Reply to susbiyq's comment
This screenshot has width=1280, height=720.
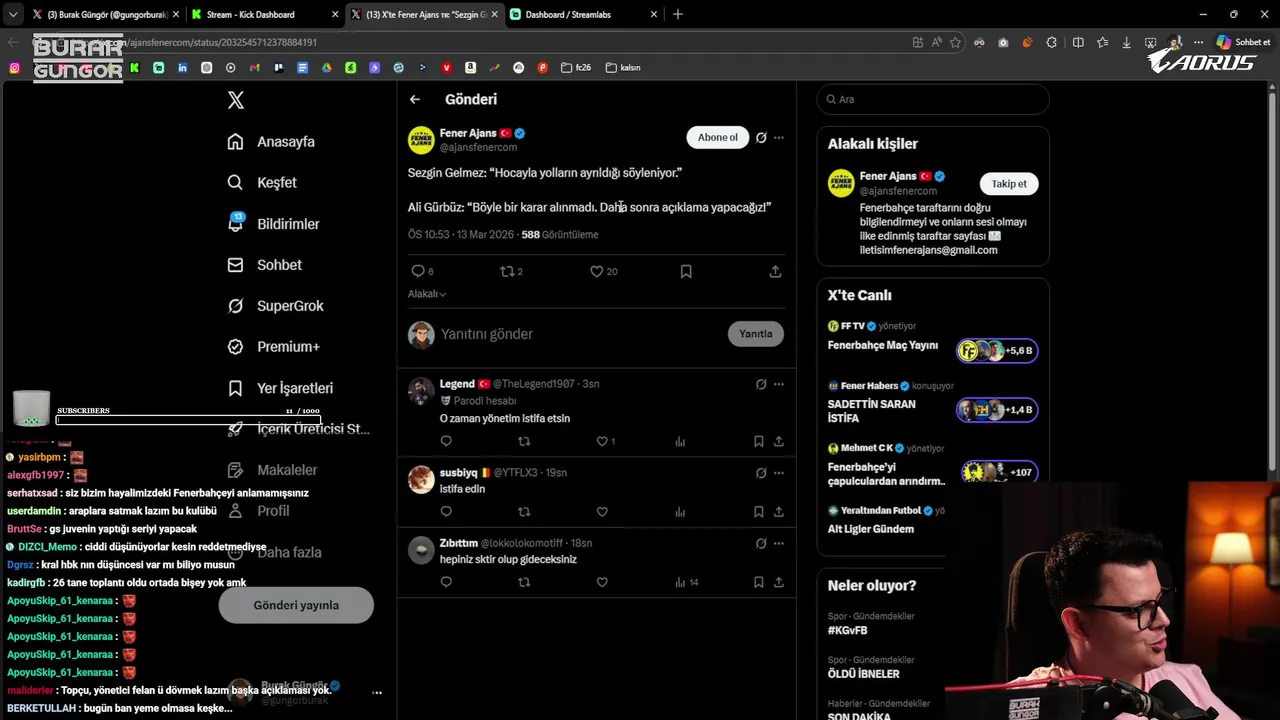point(446,512)
